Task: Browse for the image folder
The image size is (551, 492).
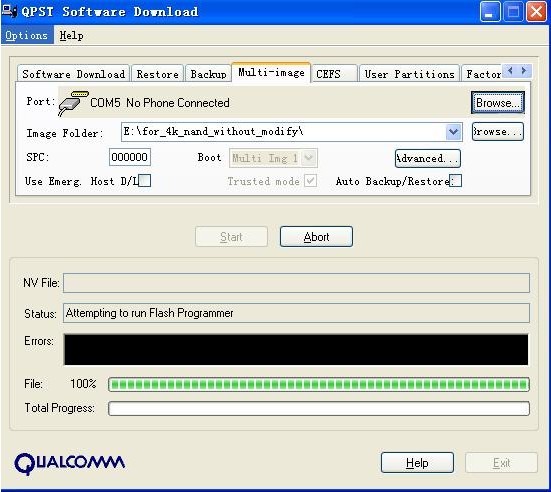Action: point(498,131)
